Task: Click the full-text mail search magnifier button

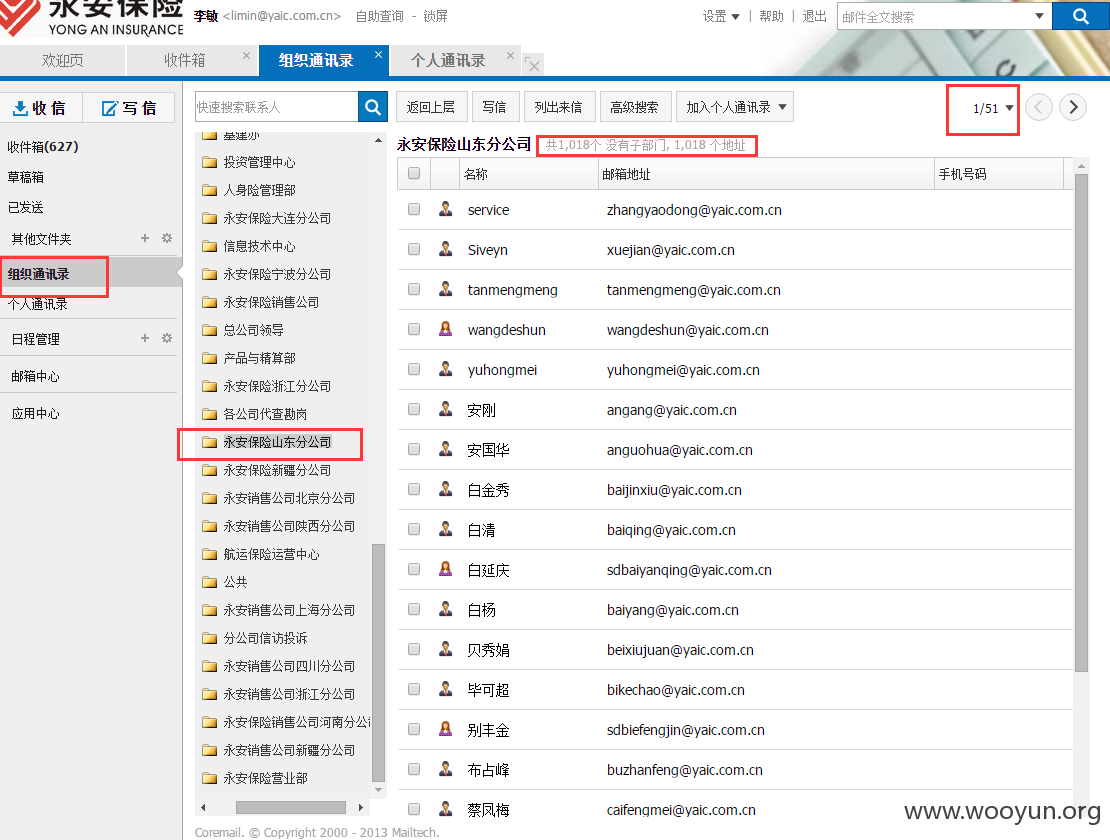Action: [1080, 16]
